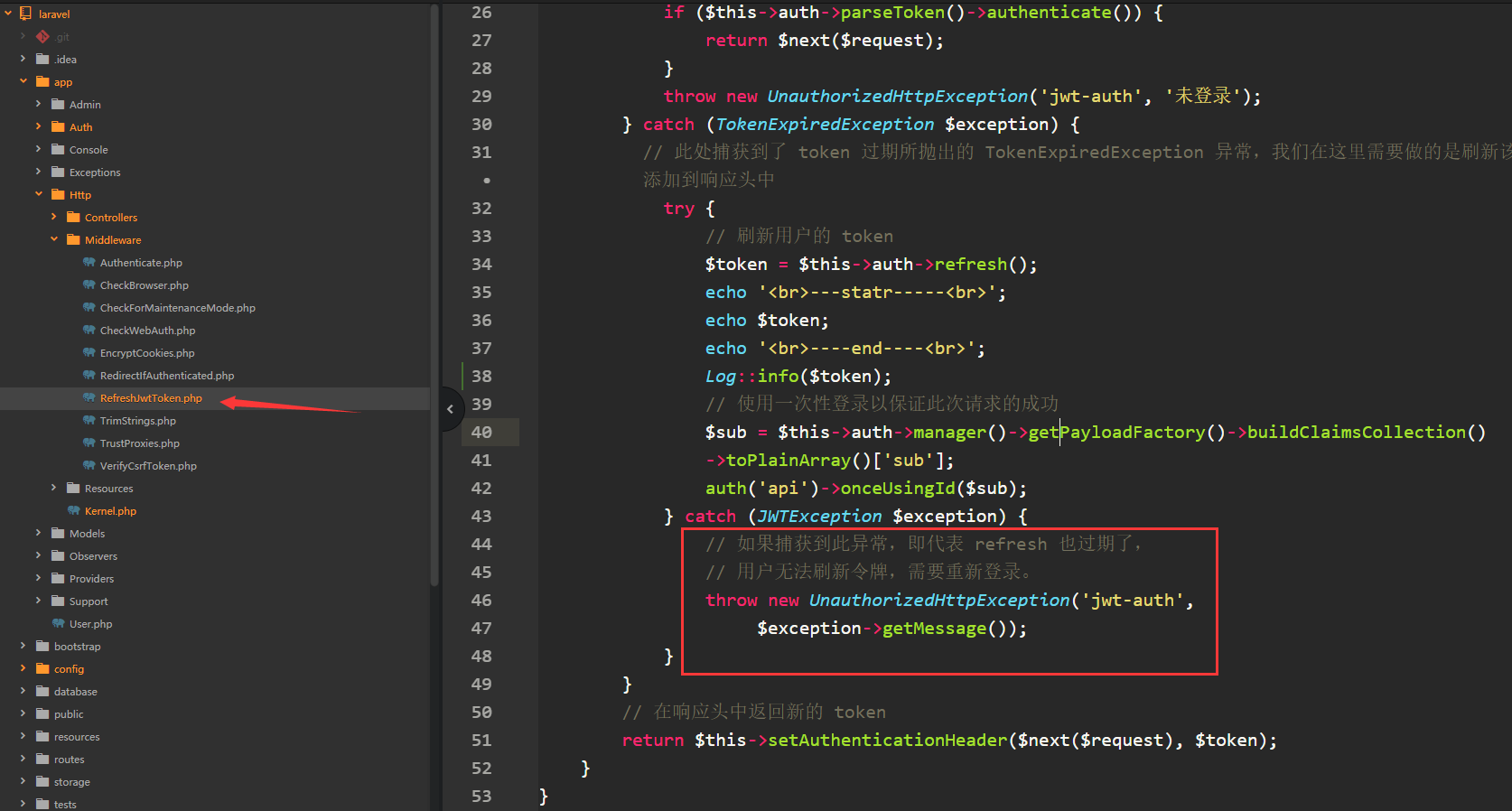
Task: Expand the Admin folder chevron
Action: tap(39, 104)
